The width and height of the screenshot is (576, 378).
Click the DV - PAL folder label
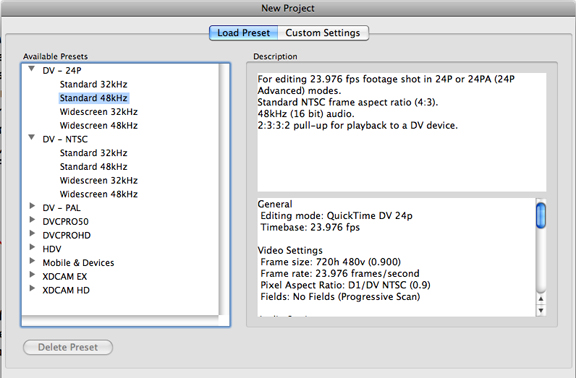click(x=61, y=208)
